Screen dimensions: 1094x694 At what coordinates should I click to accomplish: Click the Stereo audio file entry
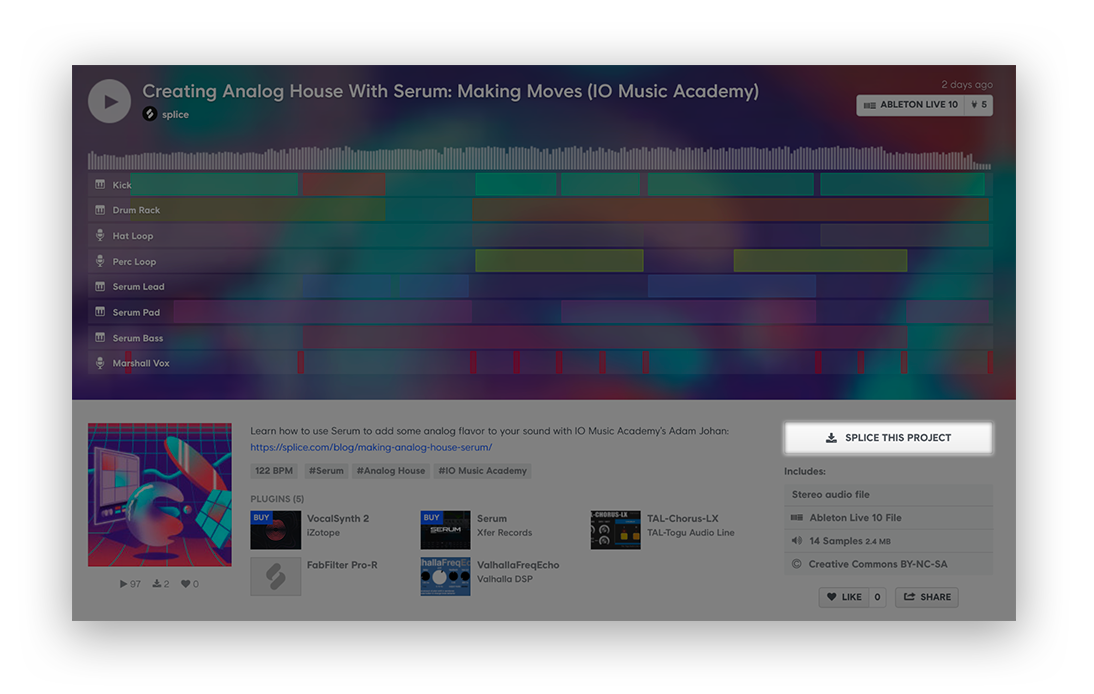(x=888, y=495)
